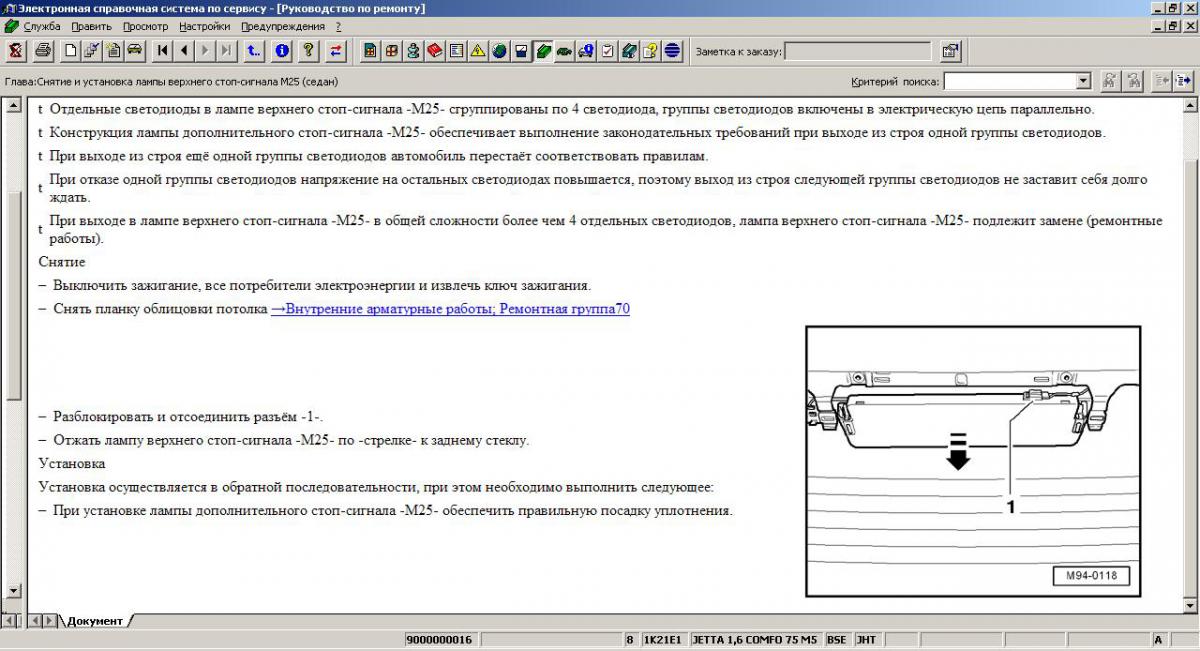Click the button beside order note field

point(950,50)
